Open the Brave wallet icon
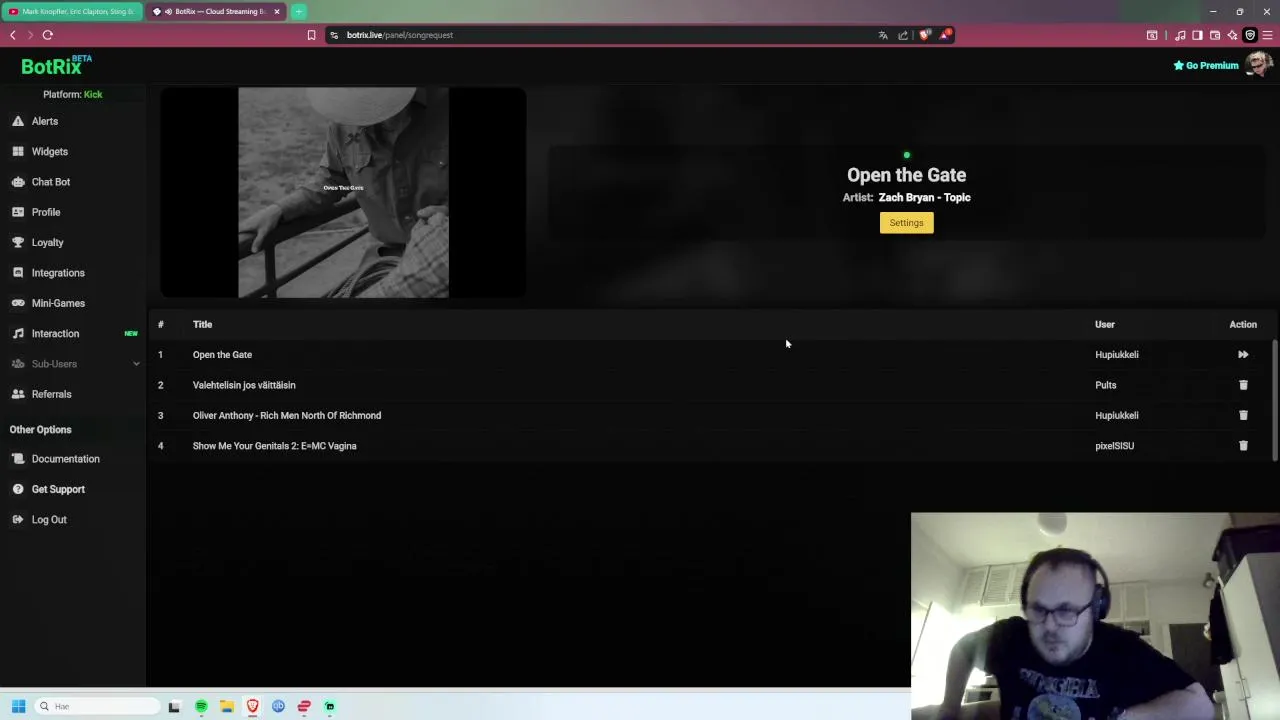This screenshot has width=1280, height=720. [x=1215, y=35]
